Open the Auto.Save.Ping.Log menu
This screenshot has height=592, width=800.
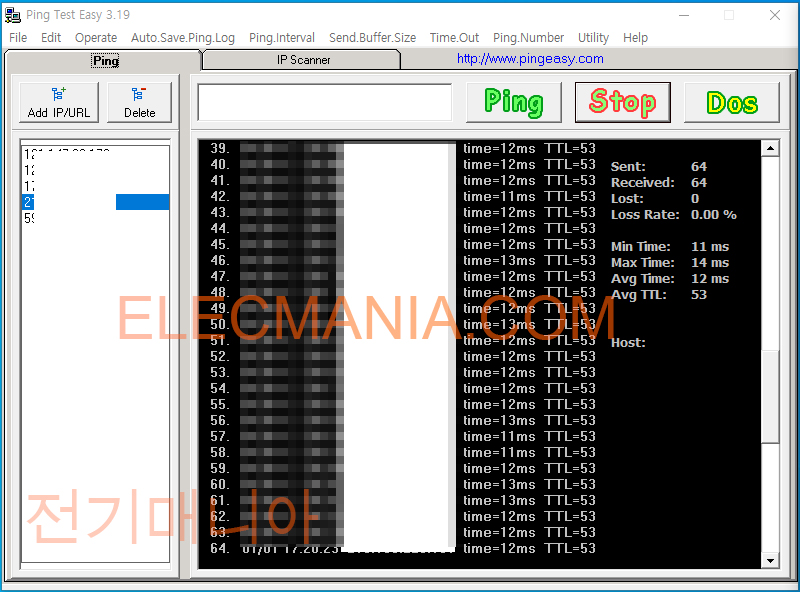[x=183, y=37]
